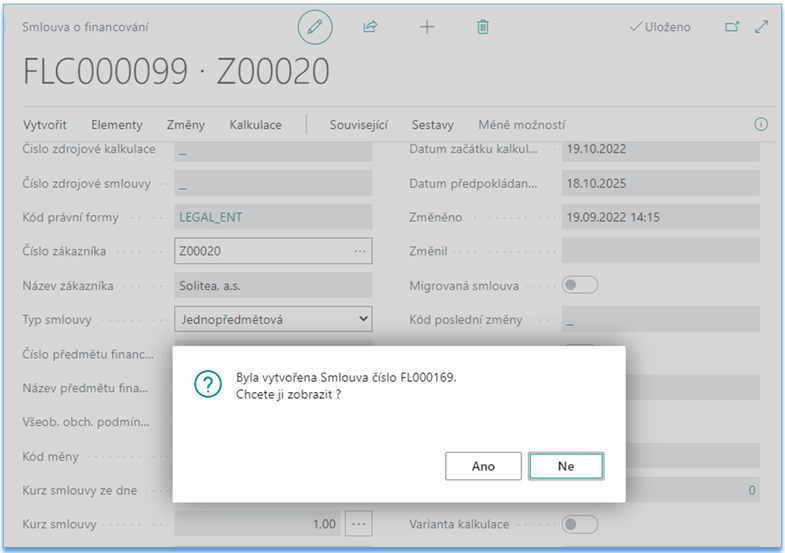Open the Kalkulace menu

point(255,125)
